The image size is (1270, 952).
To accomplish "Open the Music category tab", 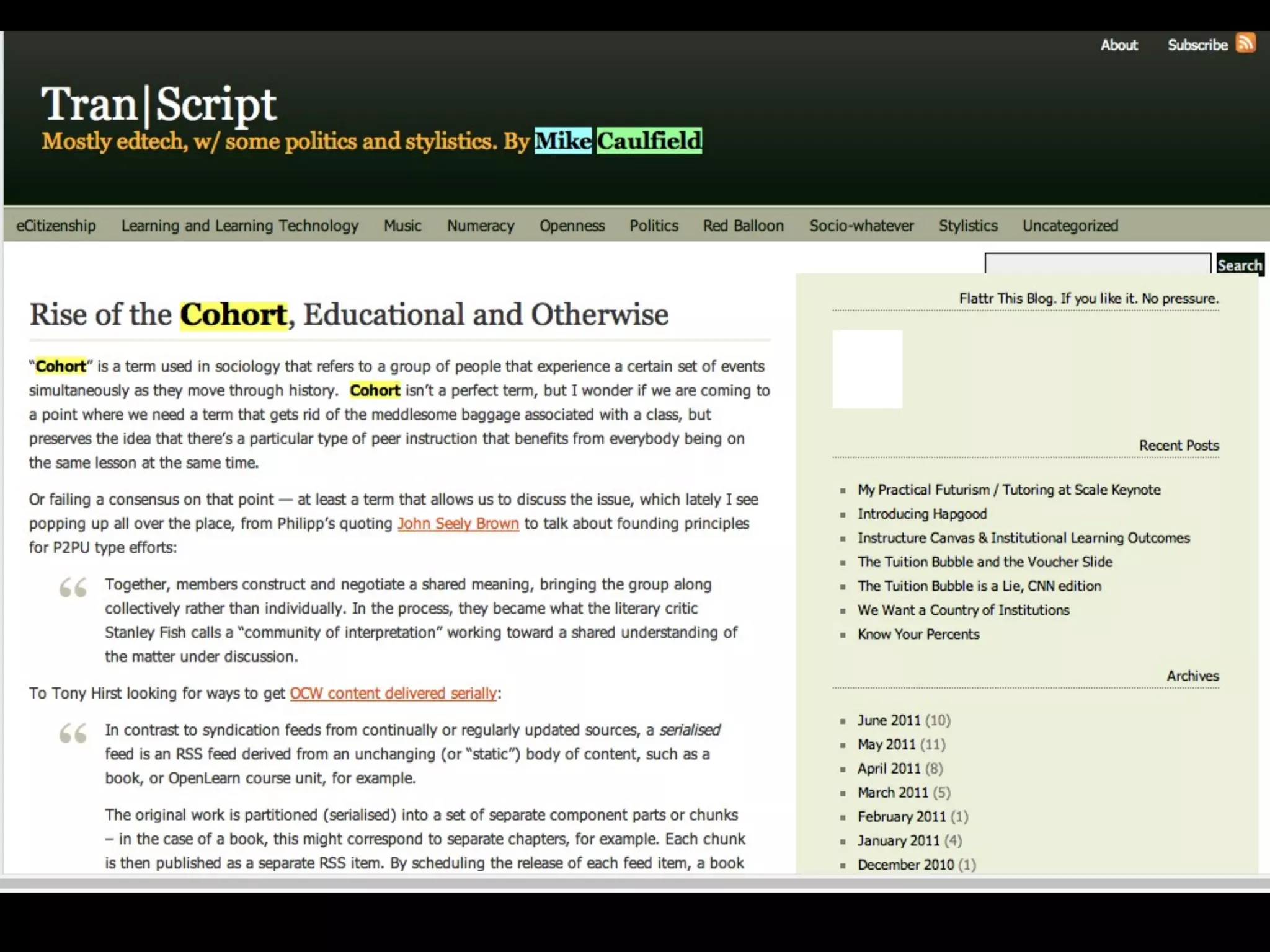I will pos(402,226).
